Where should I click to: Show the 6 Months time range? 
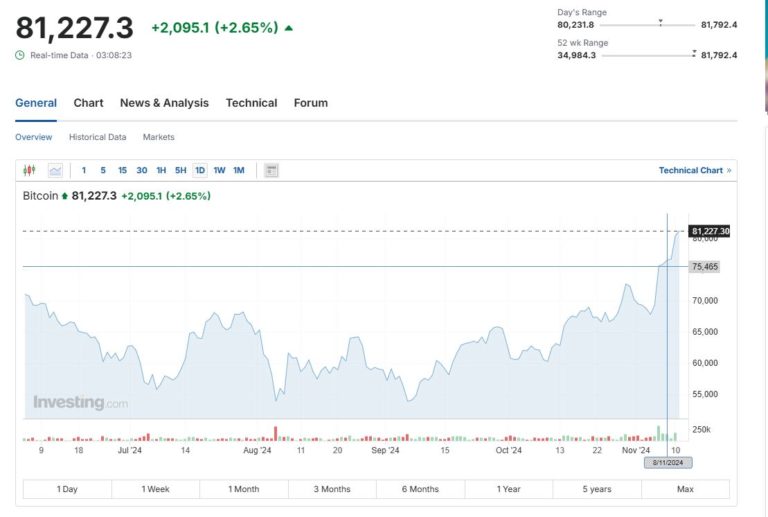click(420, 489)
